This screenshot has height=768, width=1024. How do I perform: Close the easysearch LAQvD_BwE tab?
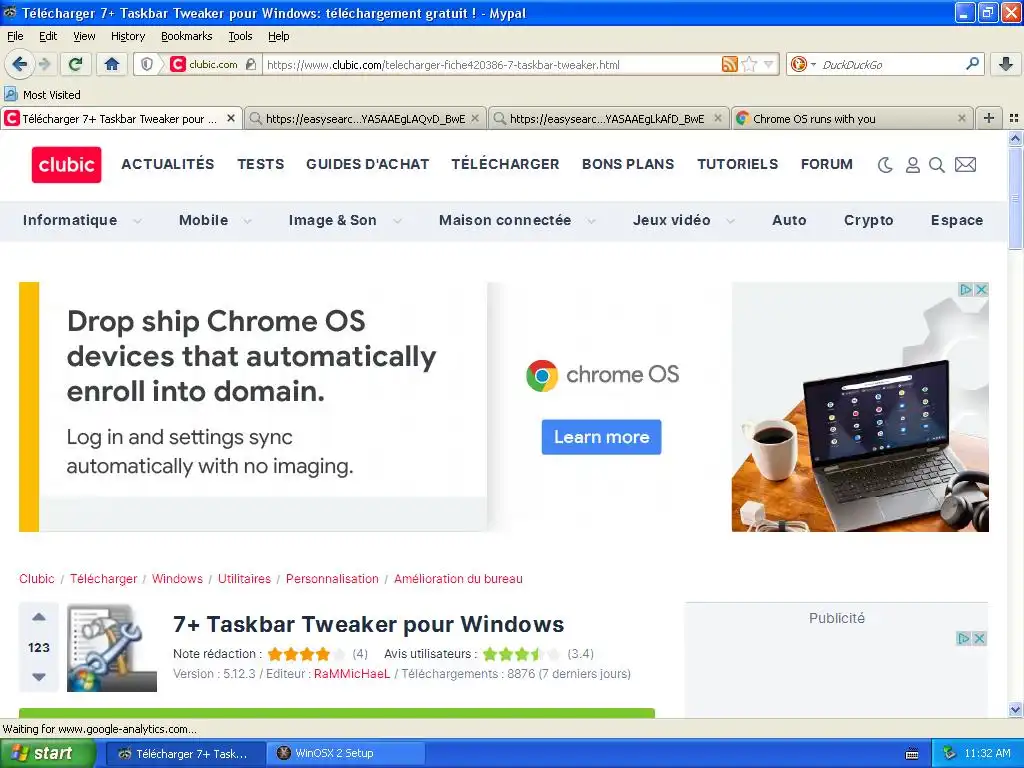pos(475,118)
